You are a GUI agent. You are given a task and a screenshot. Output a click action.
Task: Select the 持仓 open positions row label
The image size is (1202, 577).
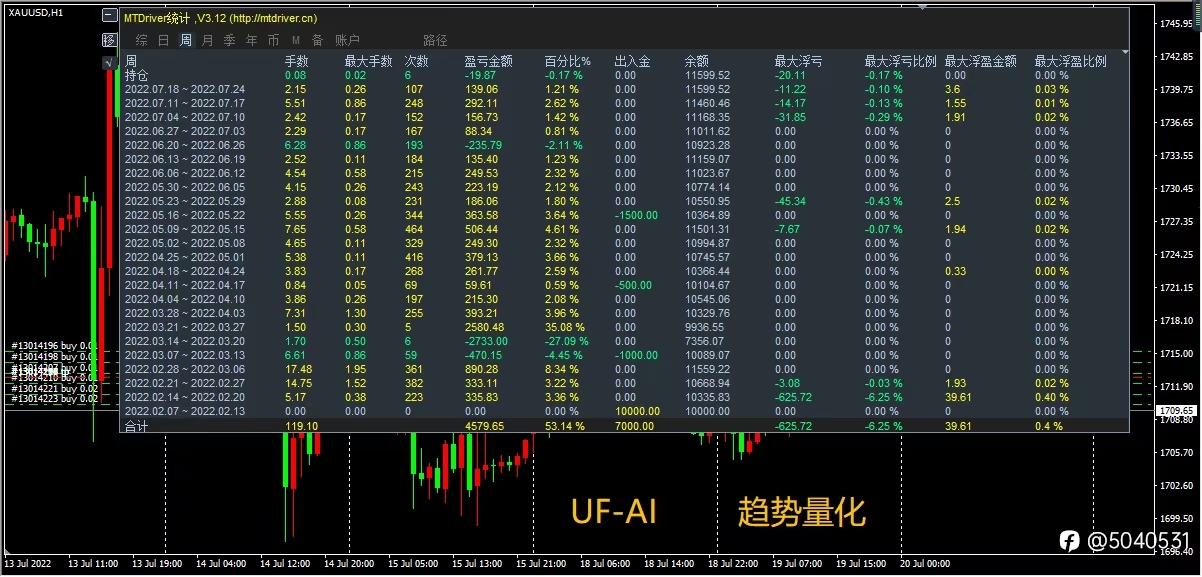pos(136,75)
